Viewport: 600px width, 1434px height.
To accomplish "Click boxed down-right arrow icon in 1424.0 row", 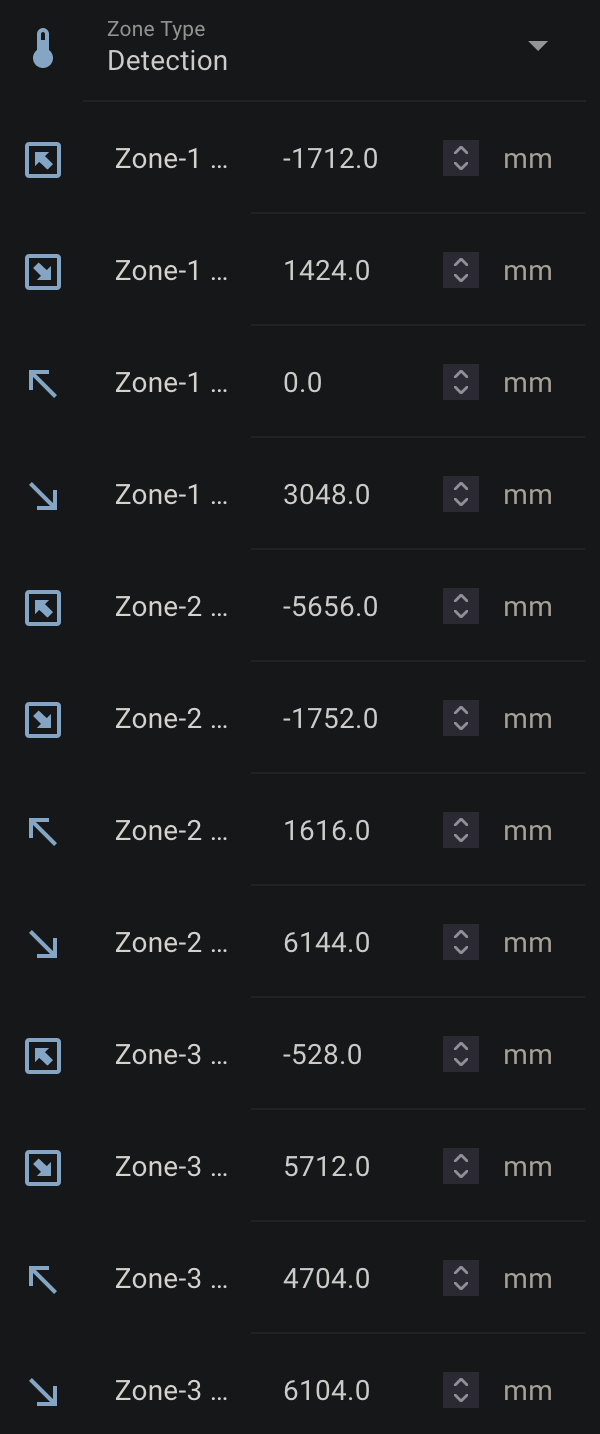I will coord(43,271).
